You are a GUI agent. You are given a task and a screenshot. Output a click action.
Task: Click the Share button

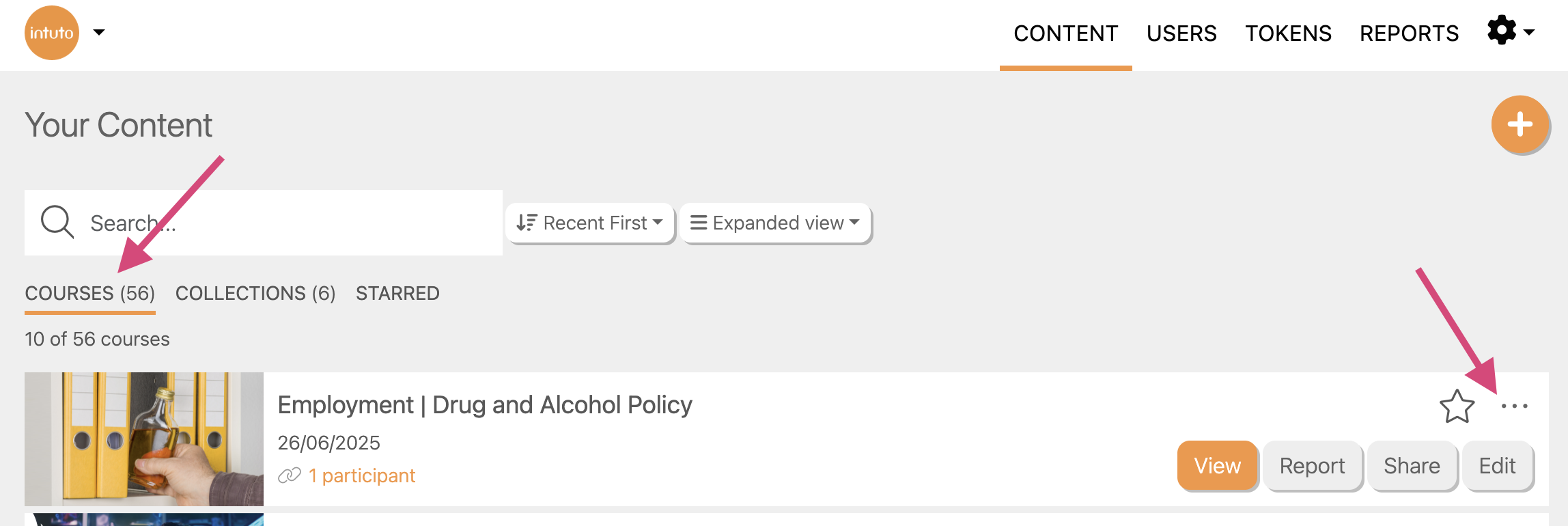coord(1412,466)
